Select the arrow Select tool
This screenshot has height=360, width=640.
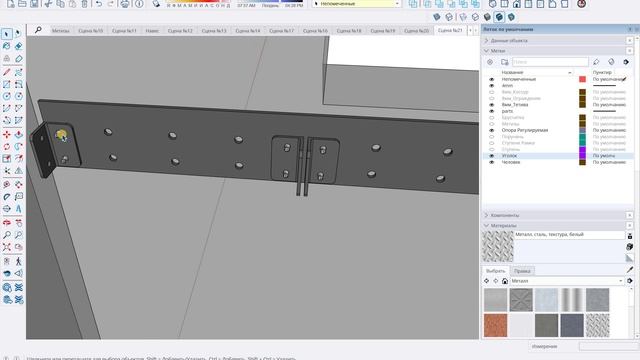pyautogui.click(x=7, y=34)
